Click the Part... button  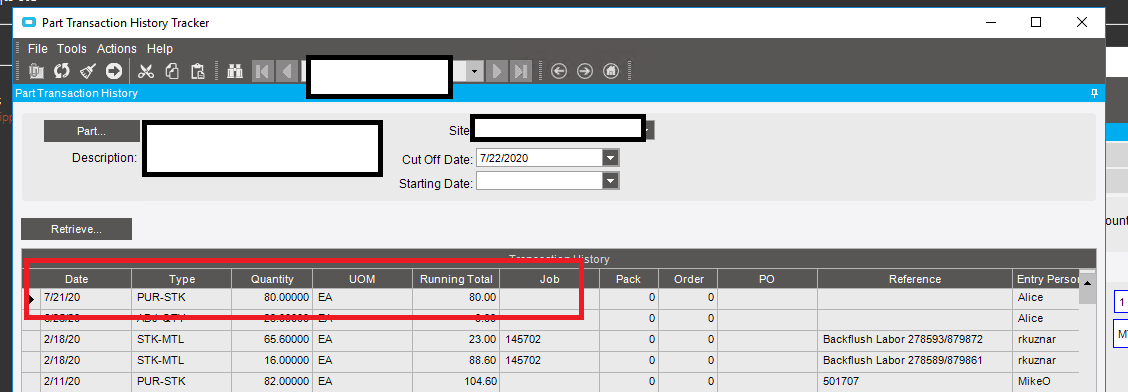pos(92,132)
